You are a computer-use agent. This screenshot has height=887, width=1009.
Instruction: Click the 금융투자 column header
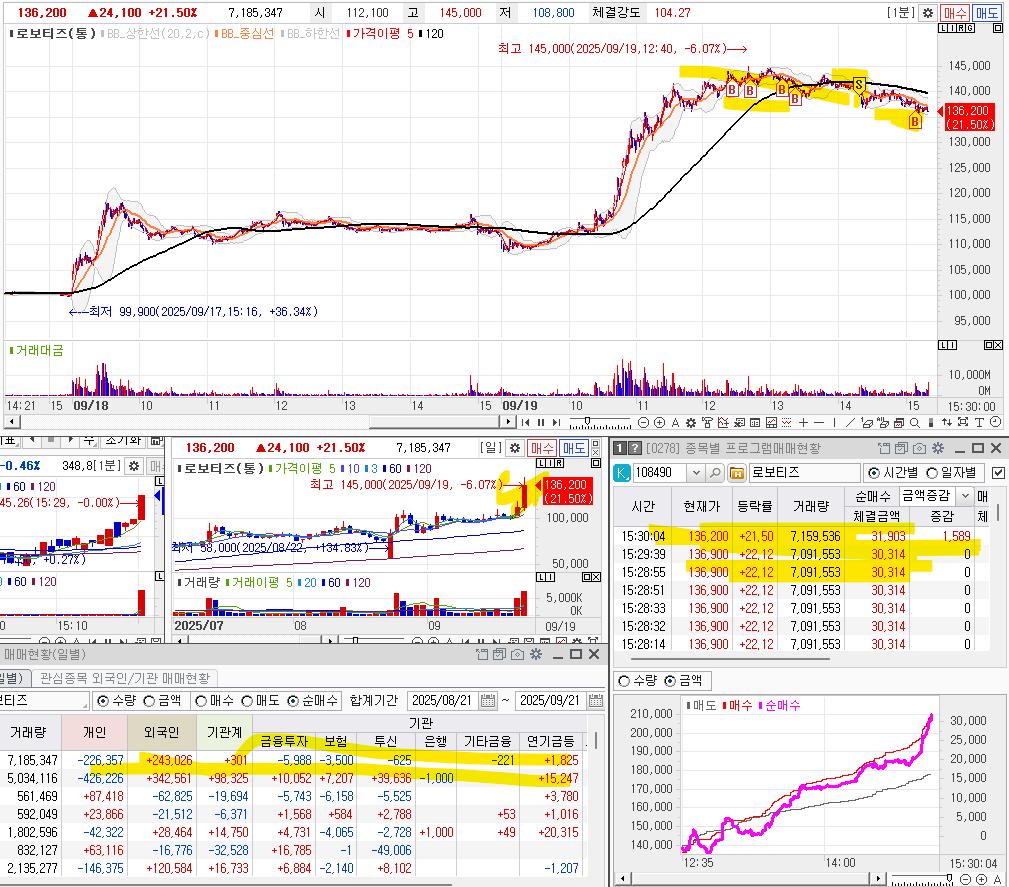[x=284, y=742]
